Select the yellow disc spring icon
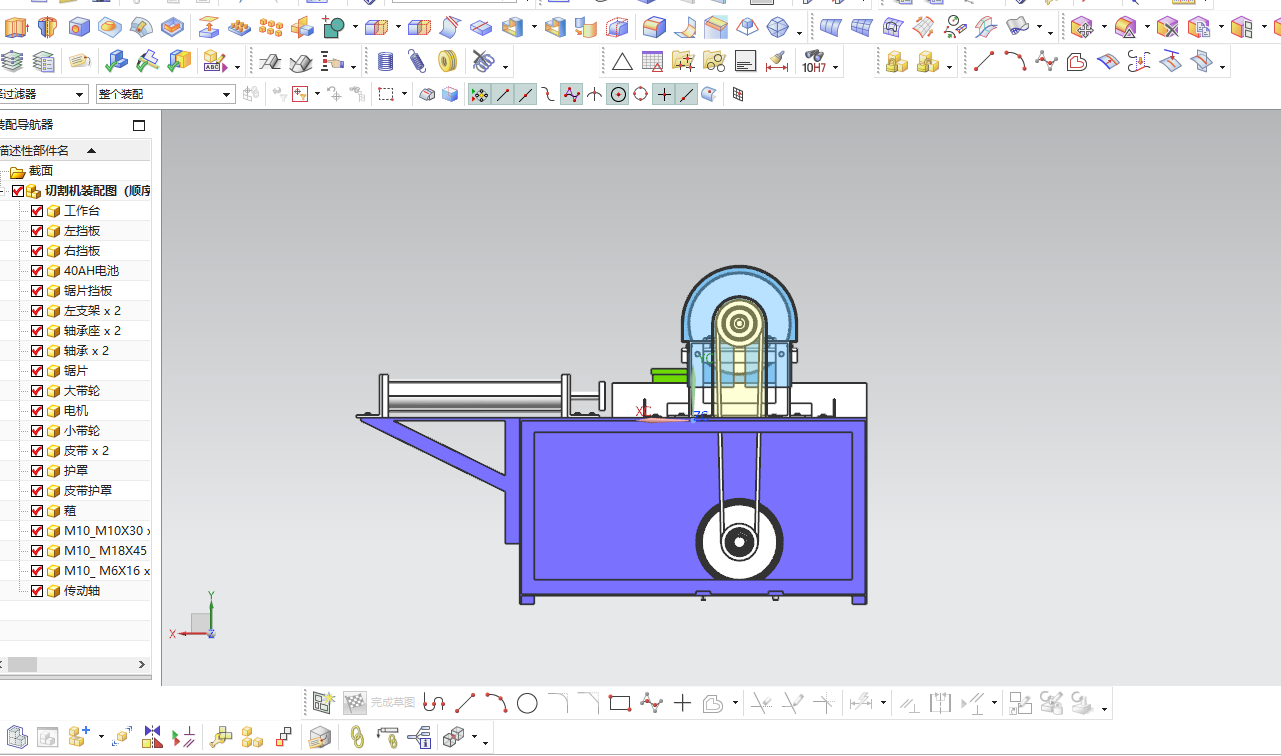 [448, 62]
